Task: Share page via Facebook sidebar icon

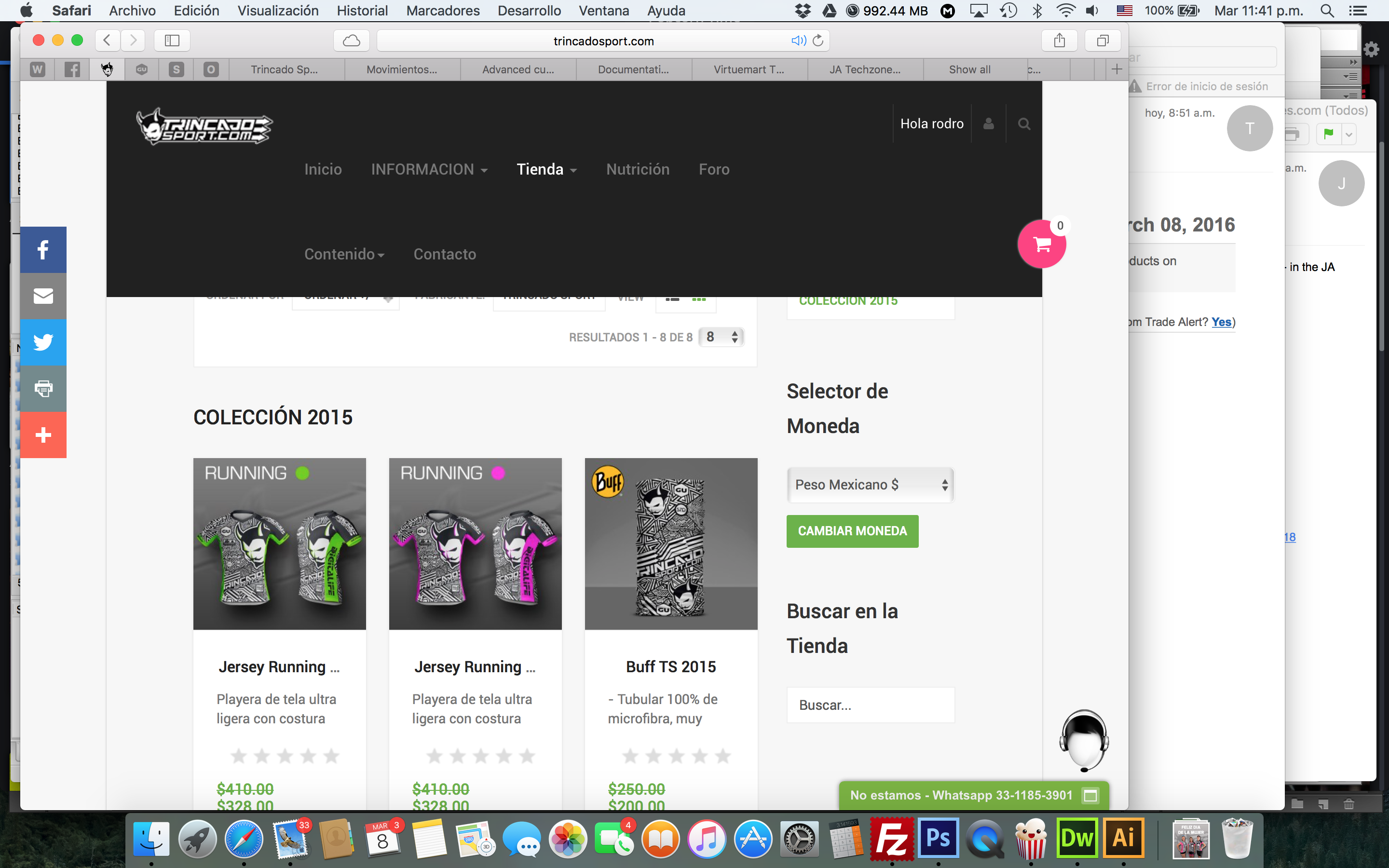Action: [x=43, y=250]
